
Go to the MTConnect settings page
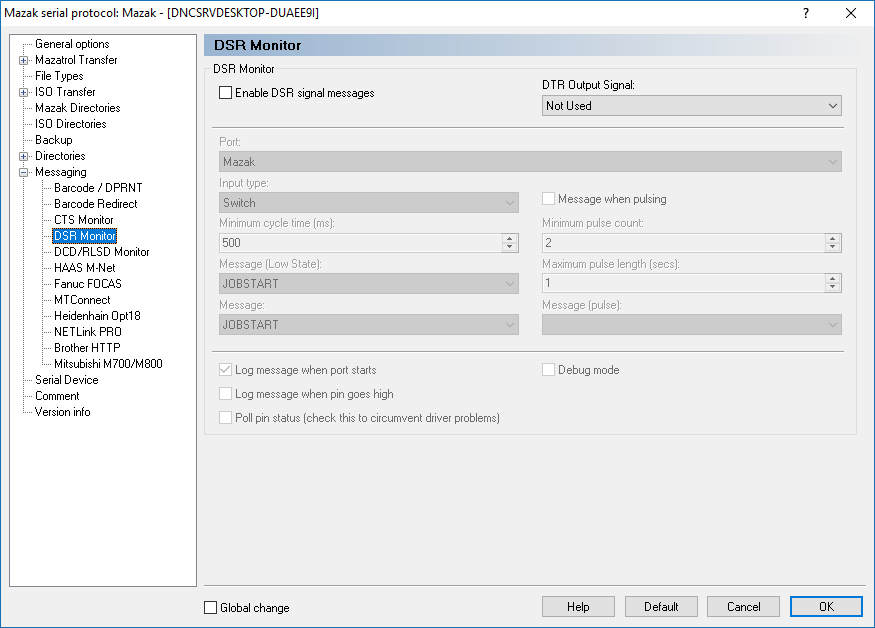[82, 300]
